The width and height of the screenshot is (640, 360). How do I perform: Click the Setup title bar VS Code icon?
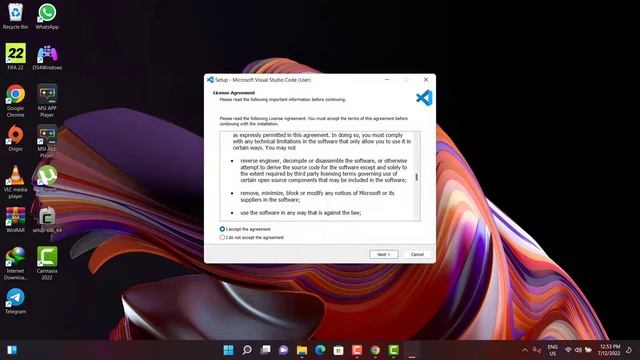coord(210,80)
